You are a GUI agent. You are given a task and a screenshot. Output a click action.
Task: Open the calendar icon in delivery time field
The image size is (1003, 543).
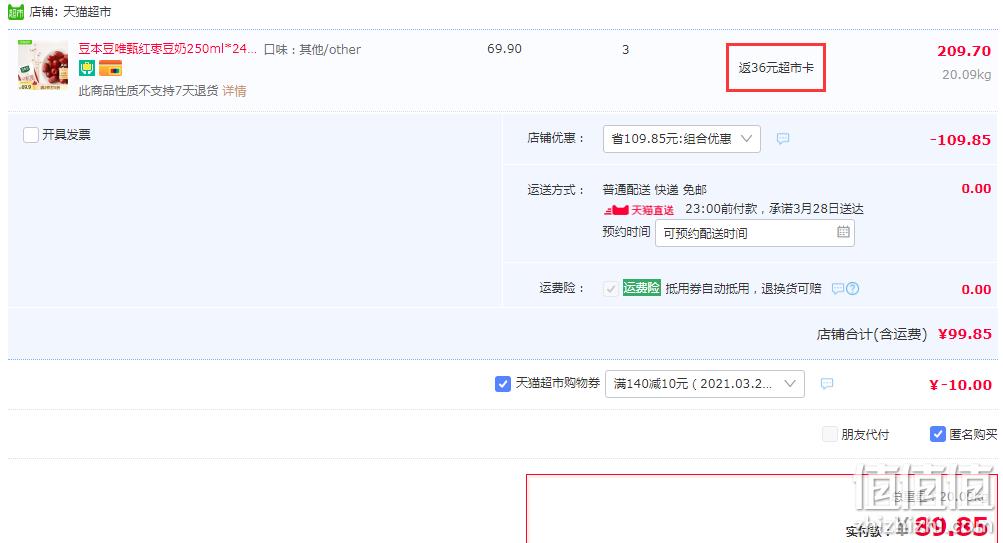point(843,232)
